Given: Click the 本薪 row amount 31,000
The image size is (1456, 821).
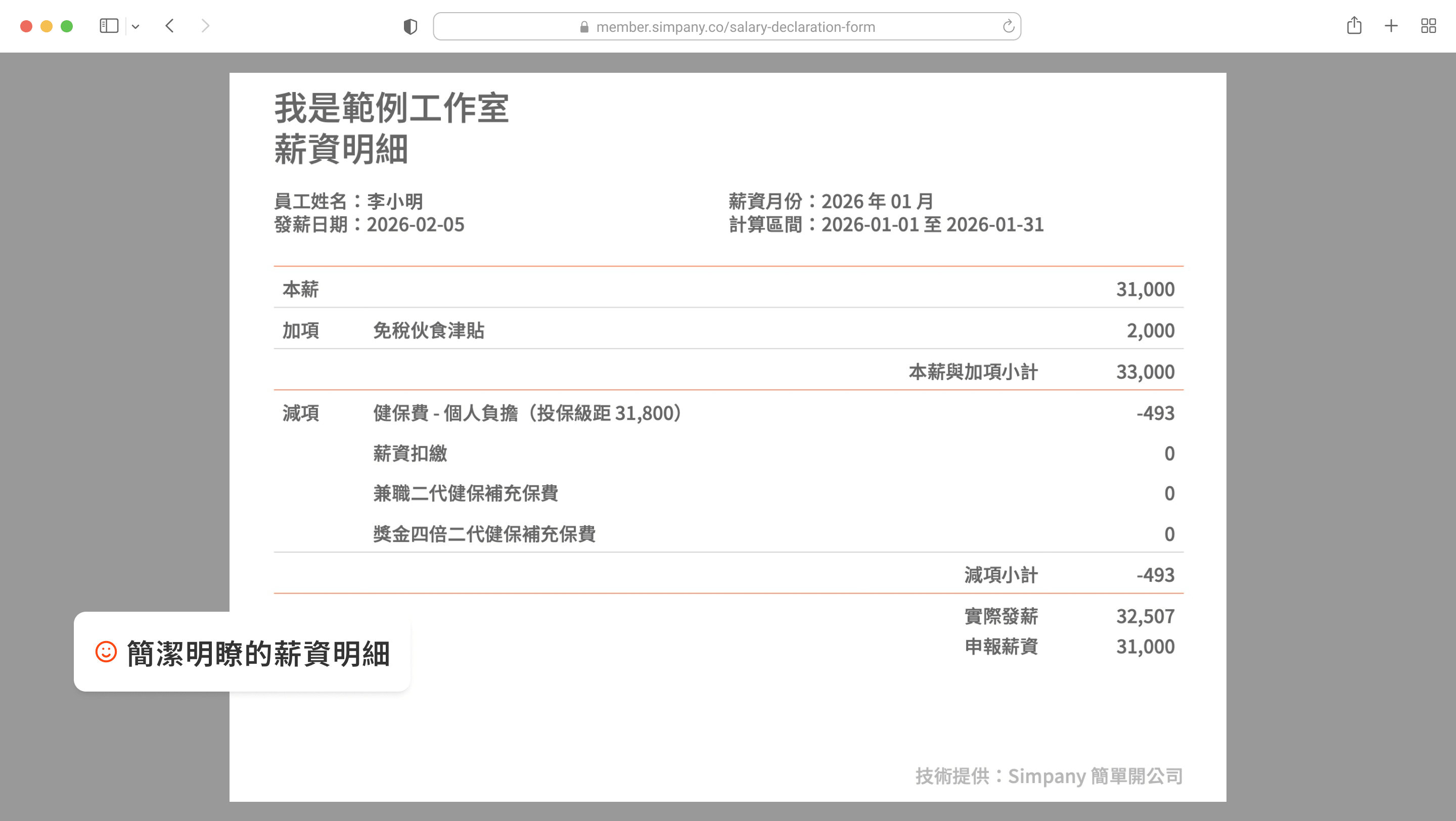Looking at the screenshot, I should coord(1144,289).
